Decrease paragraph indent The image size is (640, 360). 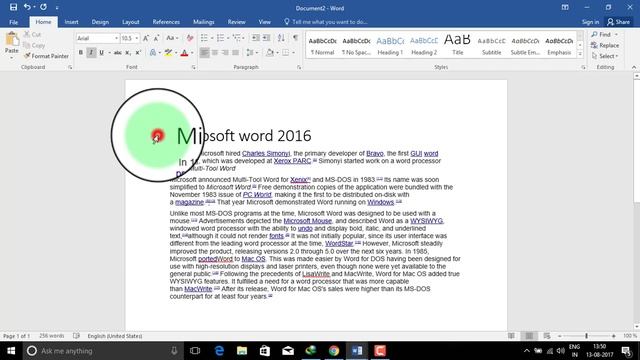click(x=256, y=38)
